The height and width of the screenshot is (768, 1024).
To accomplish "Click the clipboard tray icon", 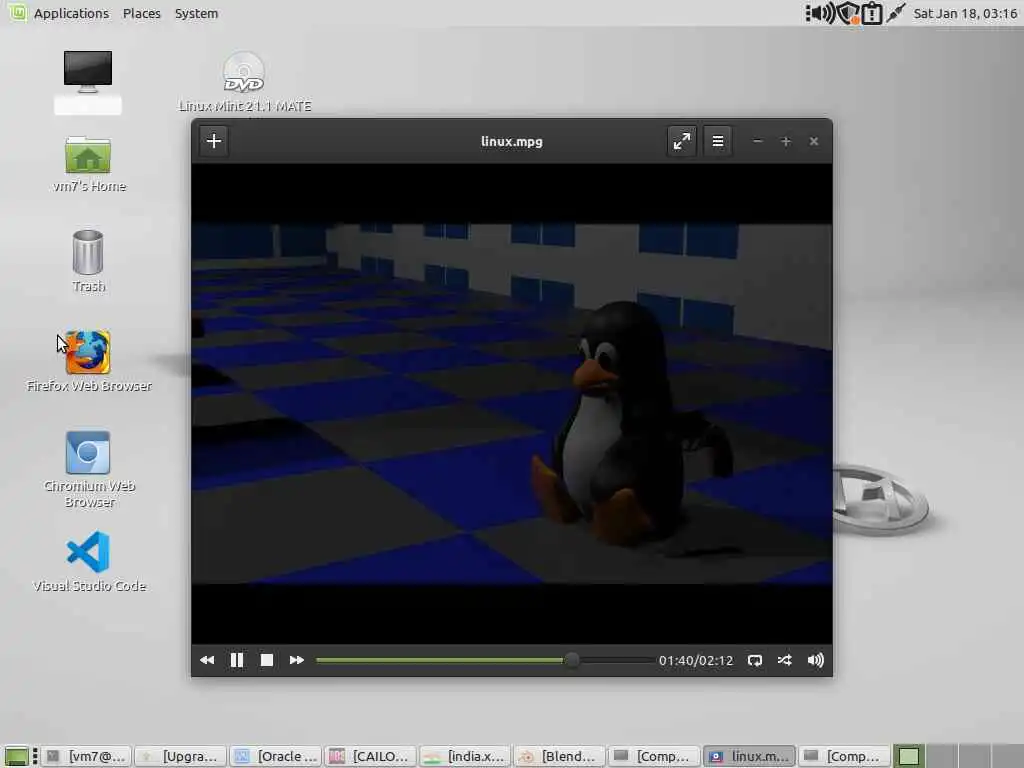I will point(872,13).
